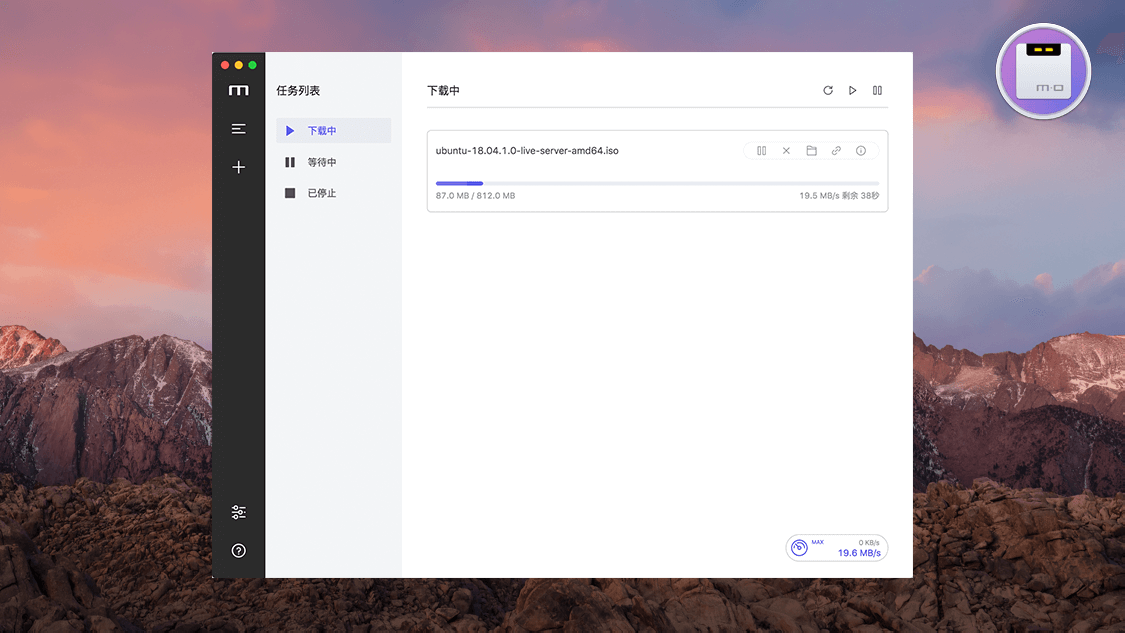
Task: Refresh the task list from the top toolbar
Action: click(828, 91)
